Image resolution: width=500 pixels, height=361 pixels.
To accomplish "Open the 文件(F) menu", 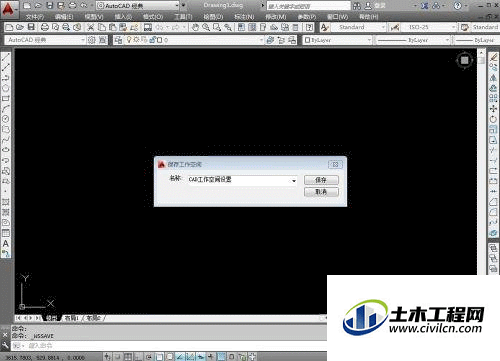I will click(35, 17).
